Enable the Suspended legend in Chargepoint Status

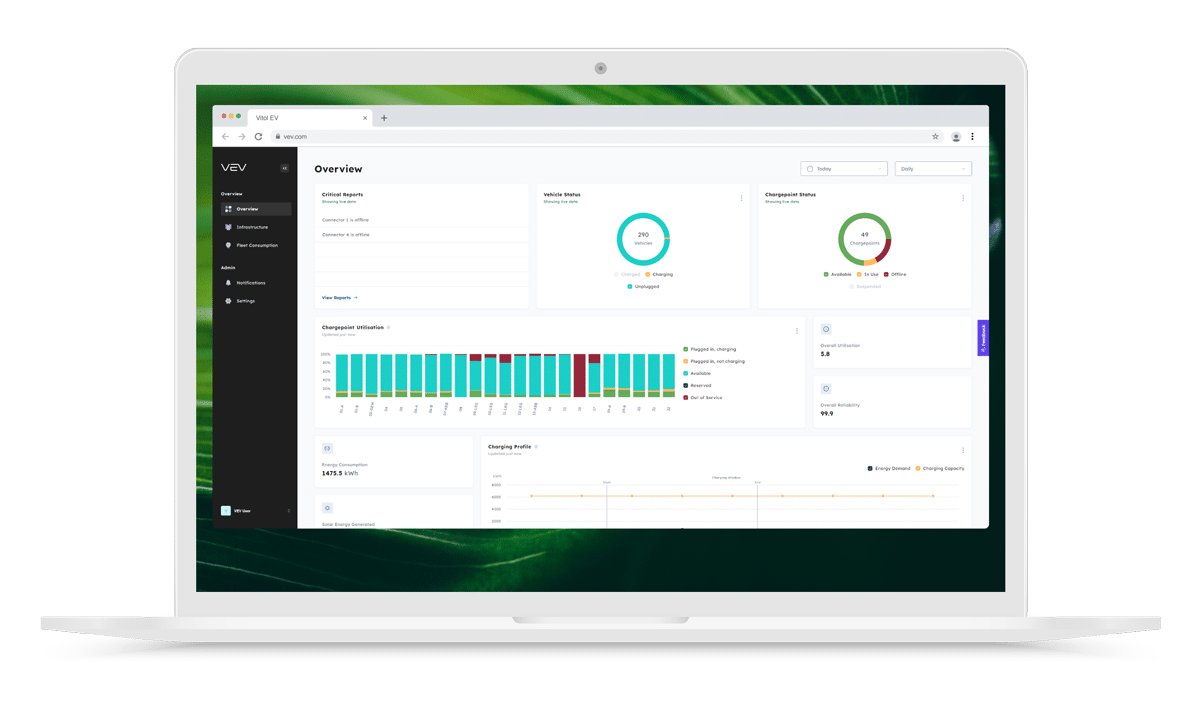point(865,287)
